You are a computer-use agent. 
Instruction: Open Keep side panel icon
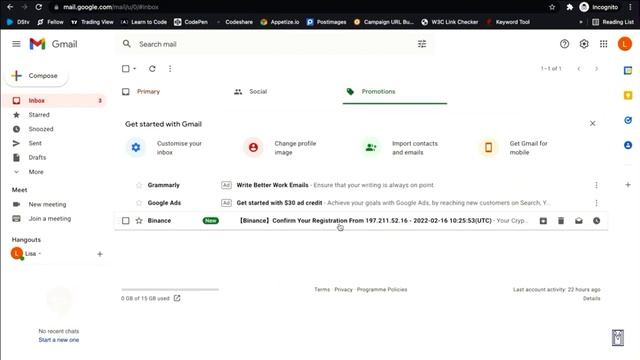click(x=628, y=96)
